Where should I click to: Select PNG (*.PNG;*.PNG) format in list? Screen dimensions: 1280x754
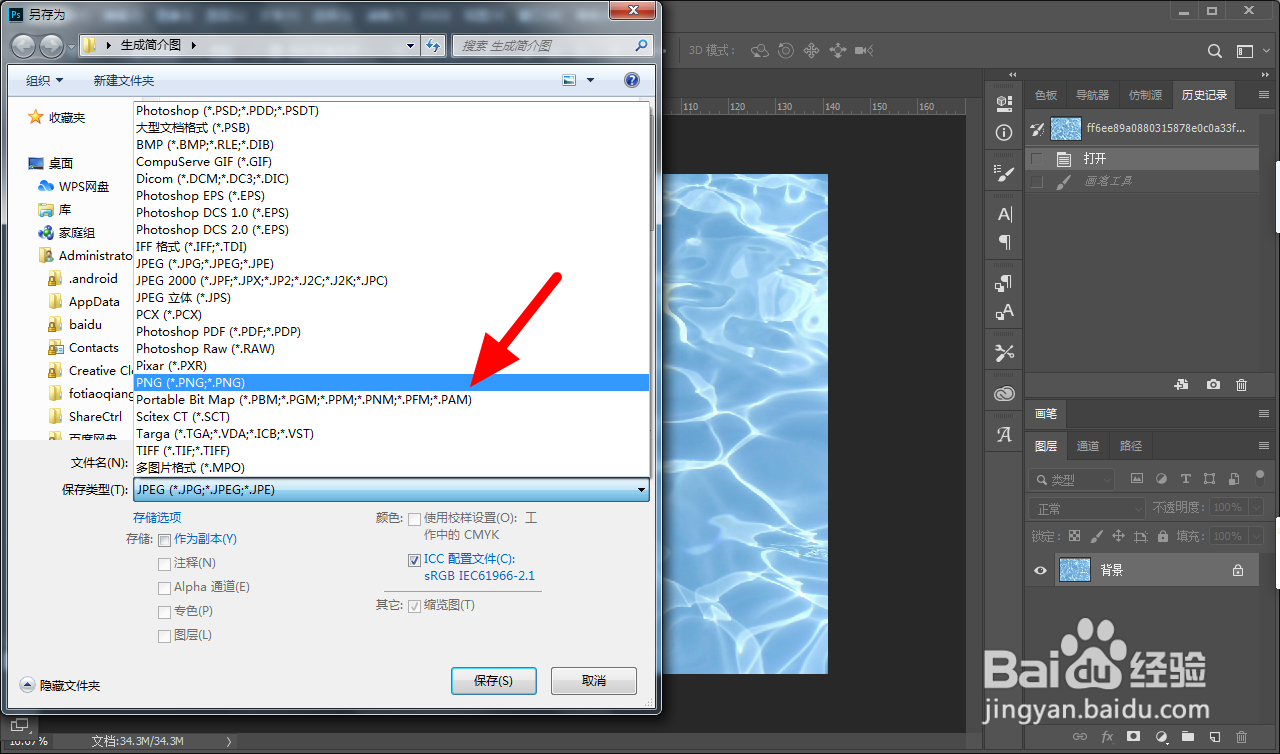[x=391, y=382]
